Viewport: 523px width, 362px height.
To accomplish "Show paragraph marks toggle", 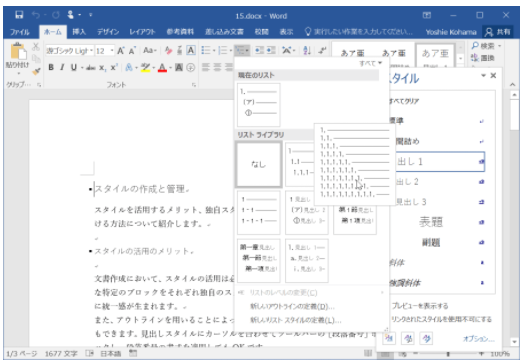I will point(322,50).
